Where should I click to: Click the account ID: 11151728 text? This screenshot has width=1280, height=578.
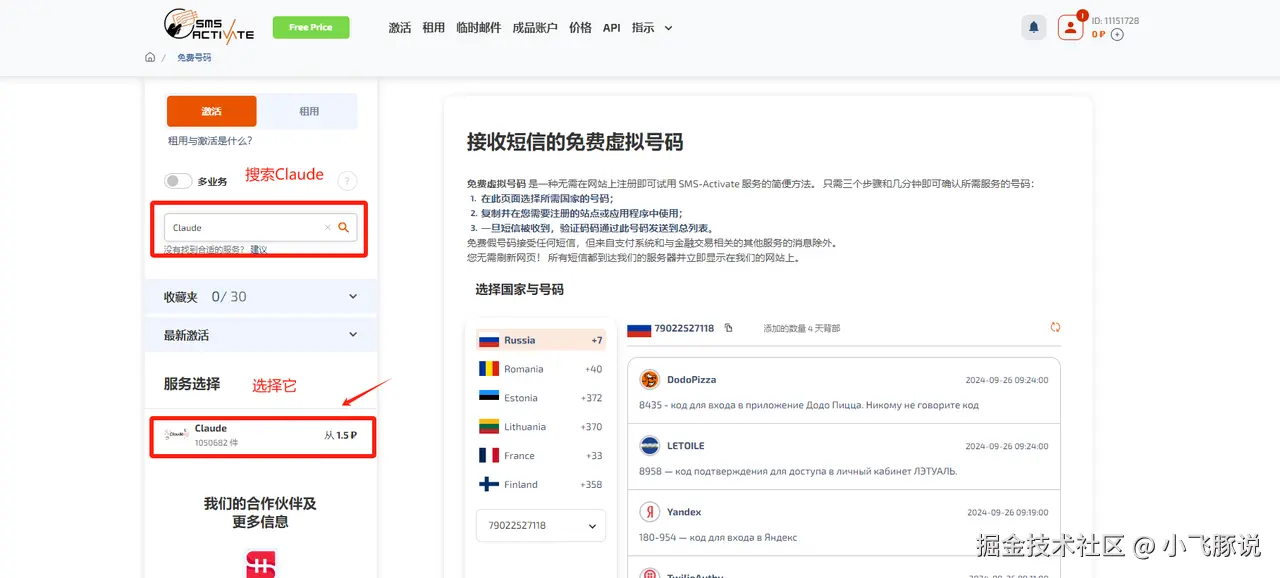pos(1115,21)
